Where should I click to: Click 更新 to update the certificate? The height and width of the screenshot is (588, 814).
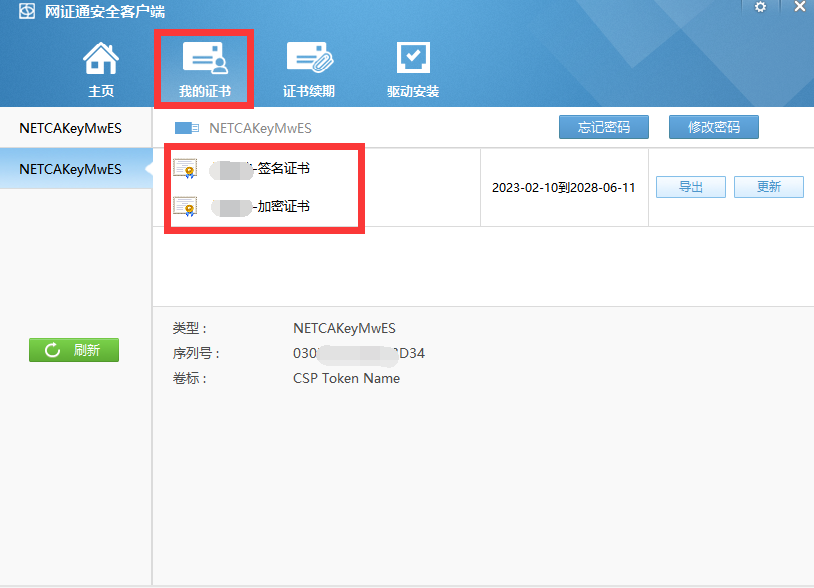click(768, 187)
